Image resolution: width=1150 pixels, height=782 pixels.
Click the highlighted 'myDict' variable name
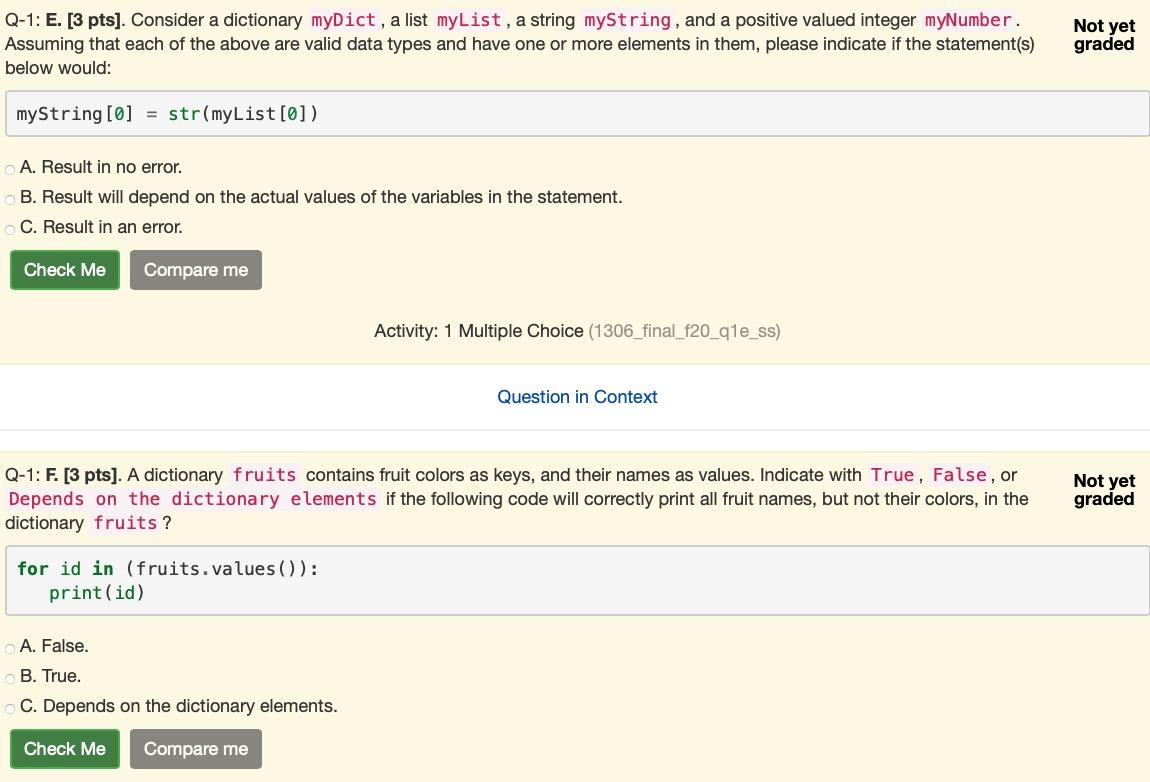(x=341, y=19)
